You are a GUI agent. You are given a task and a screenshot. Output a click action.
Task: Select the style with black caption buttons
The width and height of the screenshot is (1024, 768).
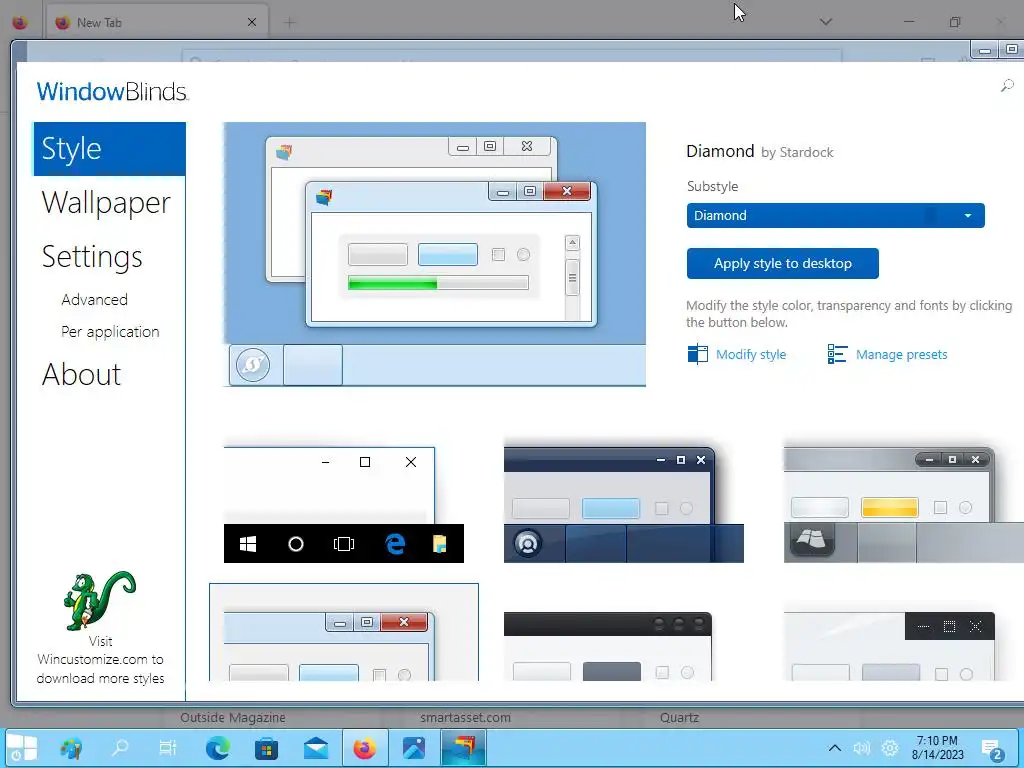pyautogui.click(x=889, y=647)
